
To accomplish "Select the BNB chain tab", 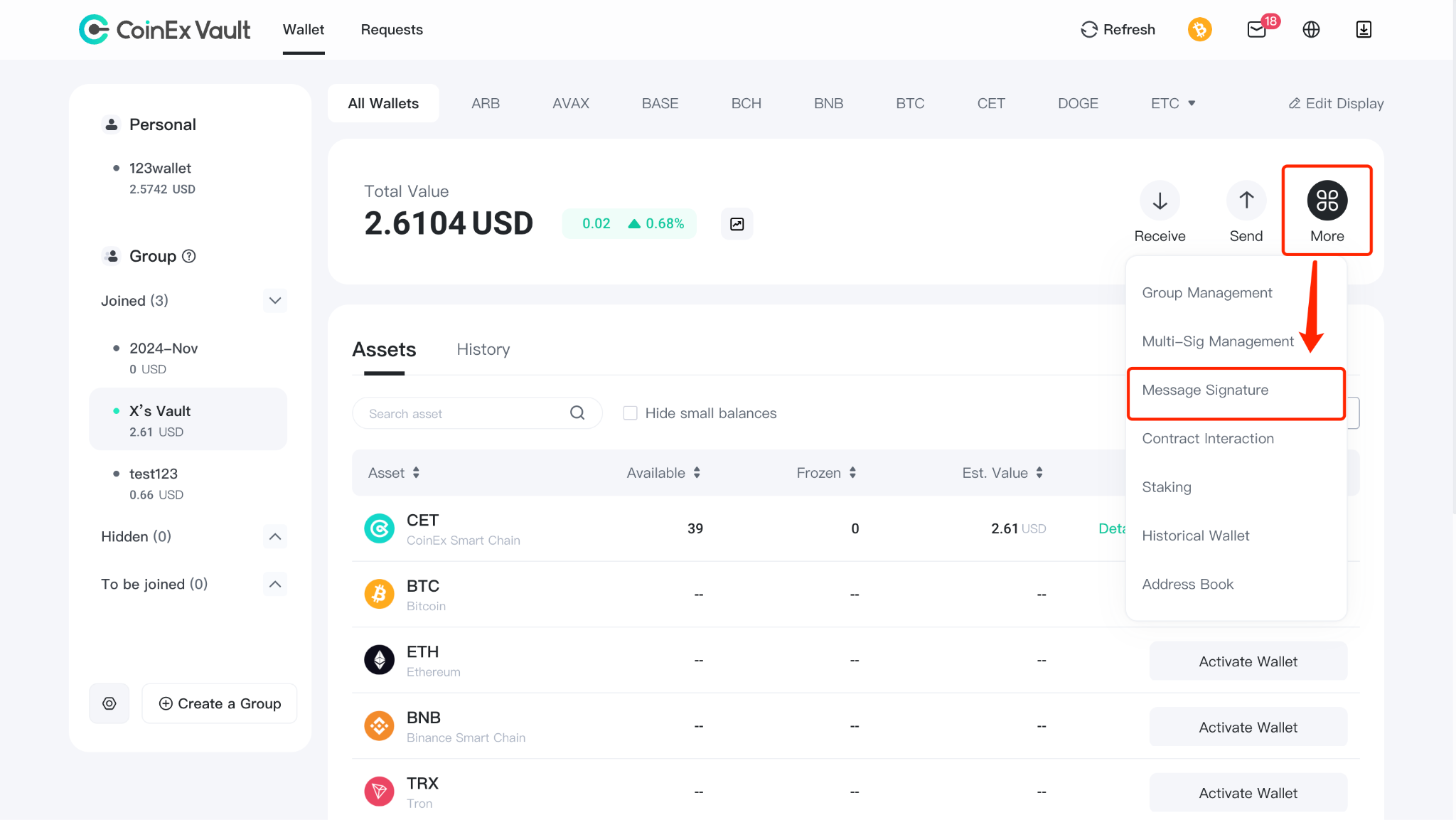I will [829, 103].
